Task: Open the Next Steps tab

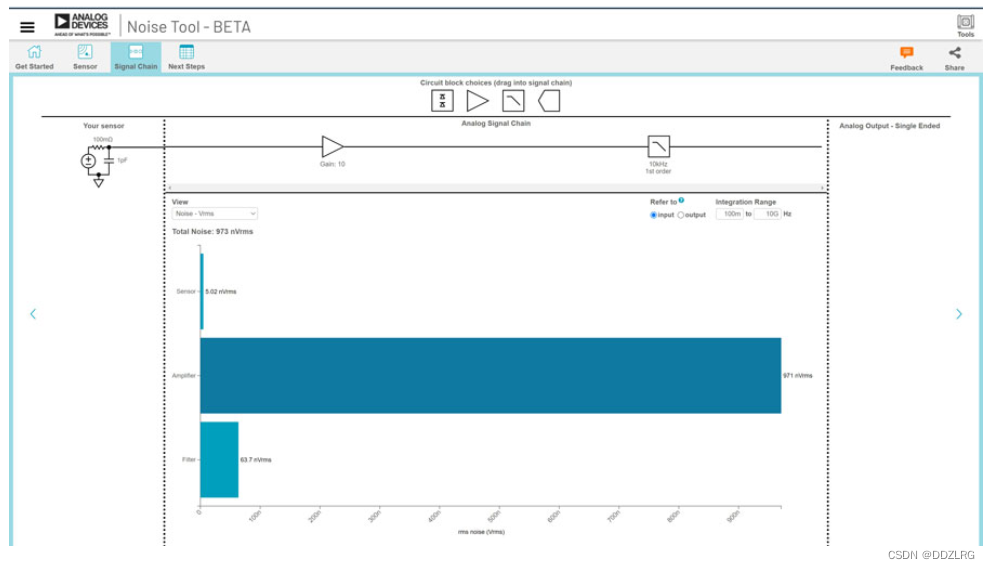Action: click(186, 57)
